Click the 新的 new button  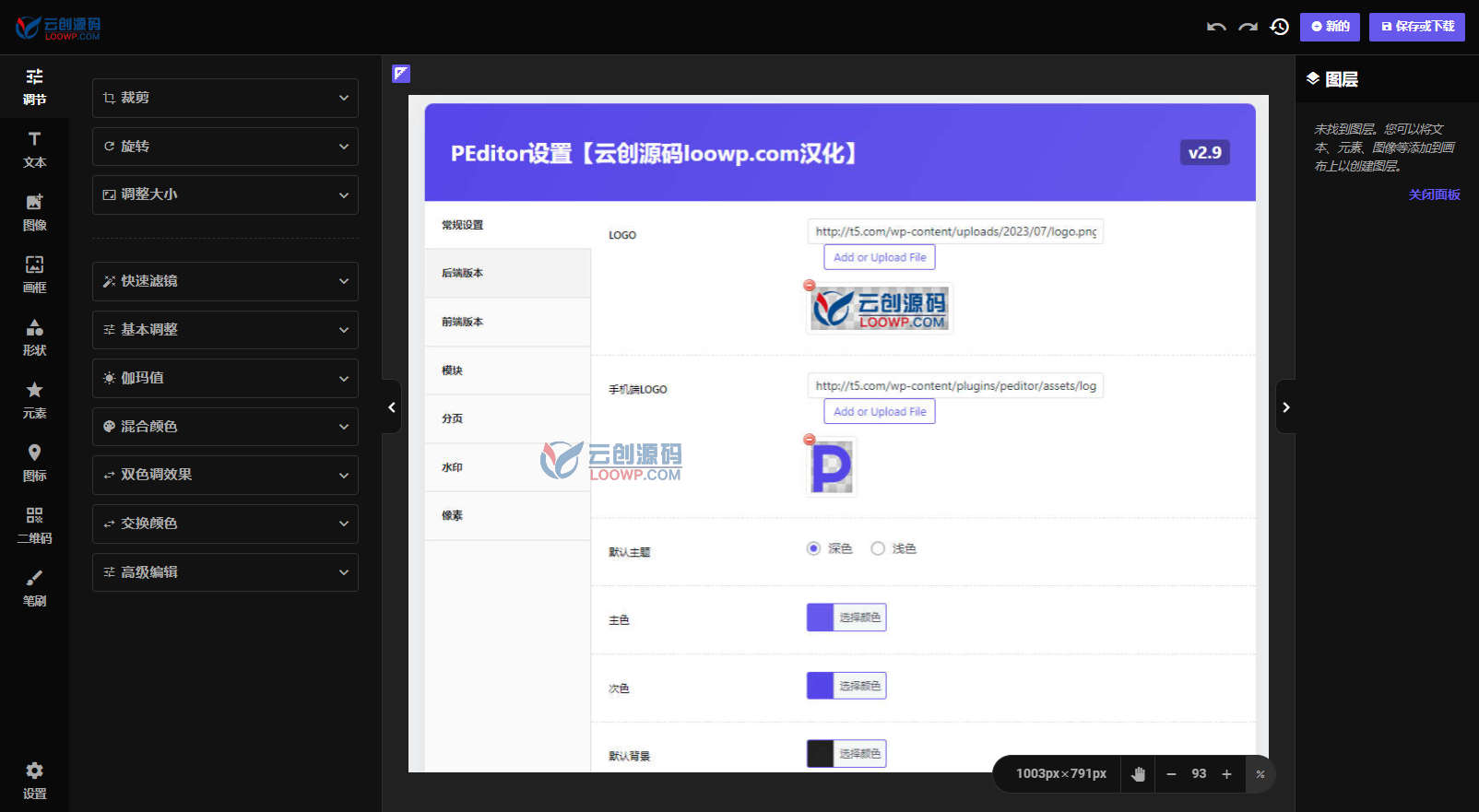coord(1330,27)
